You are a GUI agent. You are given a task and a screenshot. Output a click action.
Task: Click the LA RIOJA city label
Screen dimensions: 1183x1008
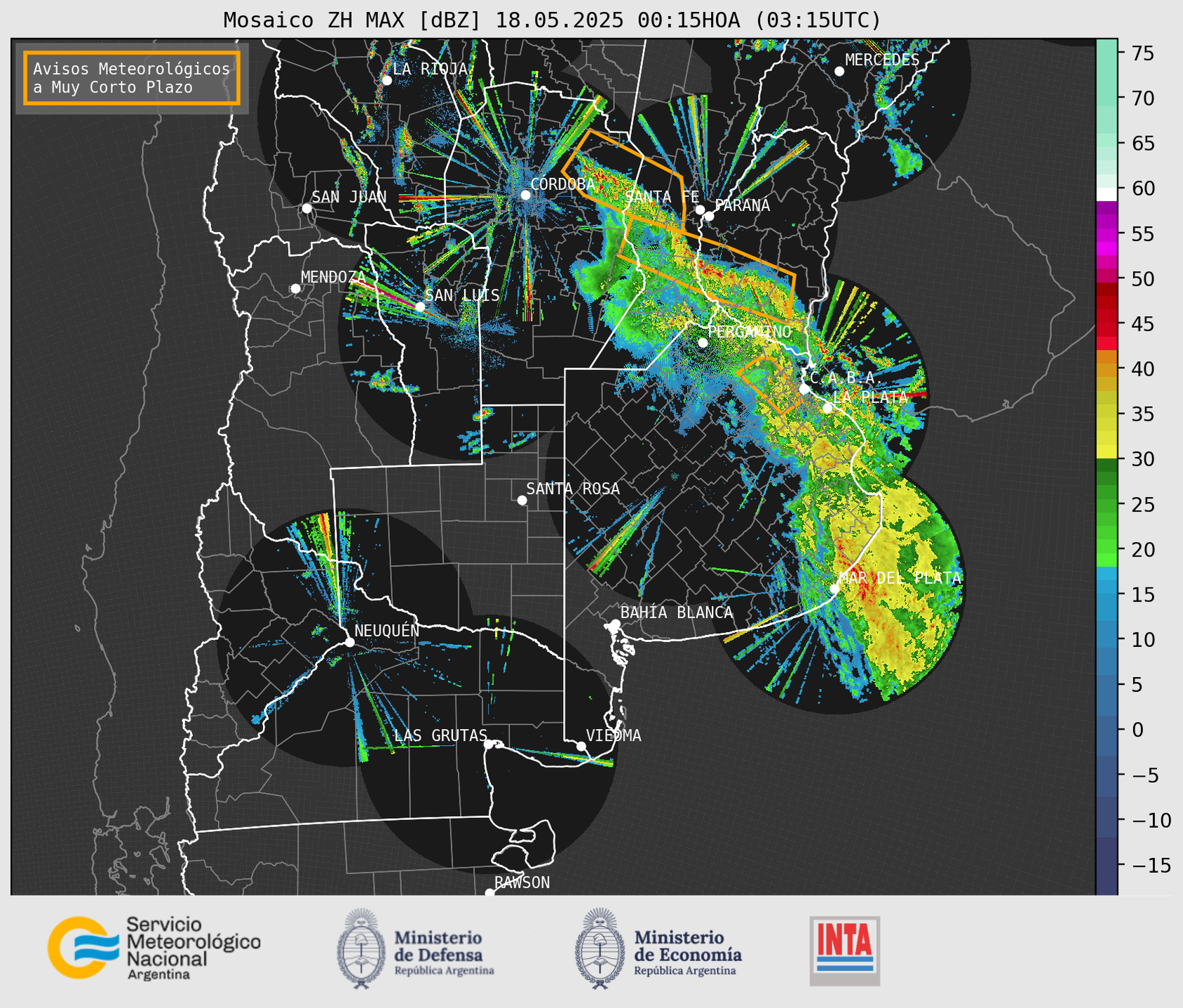point(430,69)
